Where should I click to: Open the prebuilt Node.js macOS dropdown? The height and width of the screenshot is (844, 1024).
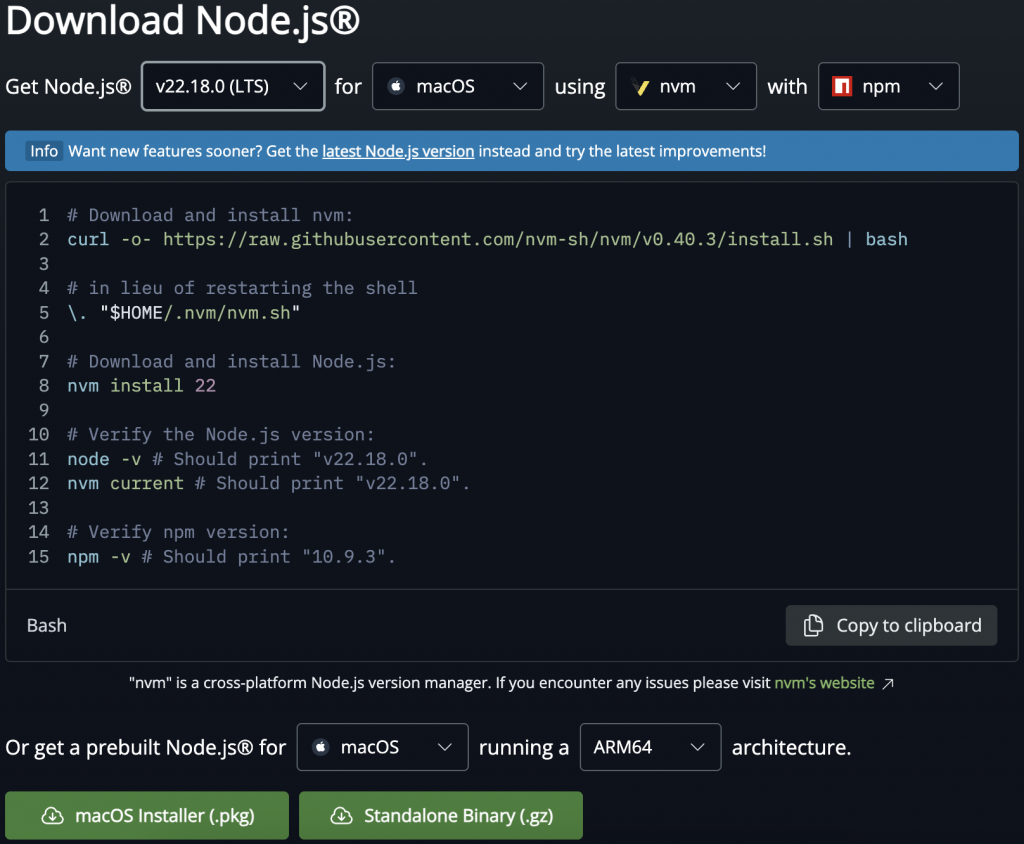(383, 747)
